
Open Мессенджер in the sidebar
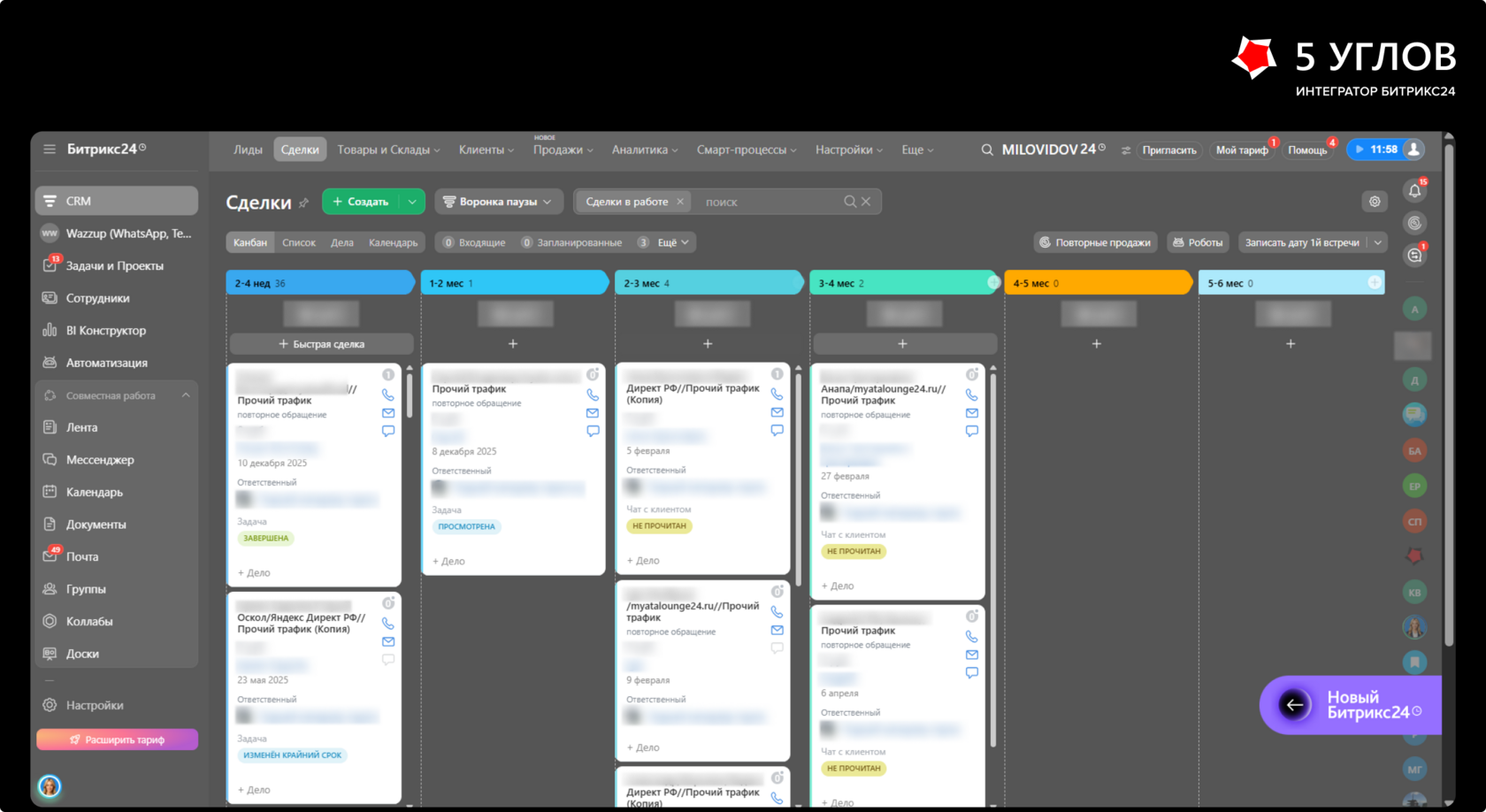click(117, 460)
